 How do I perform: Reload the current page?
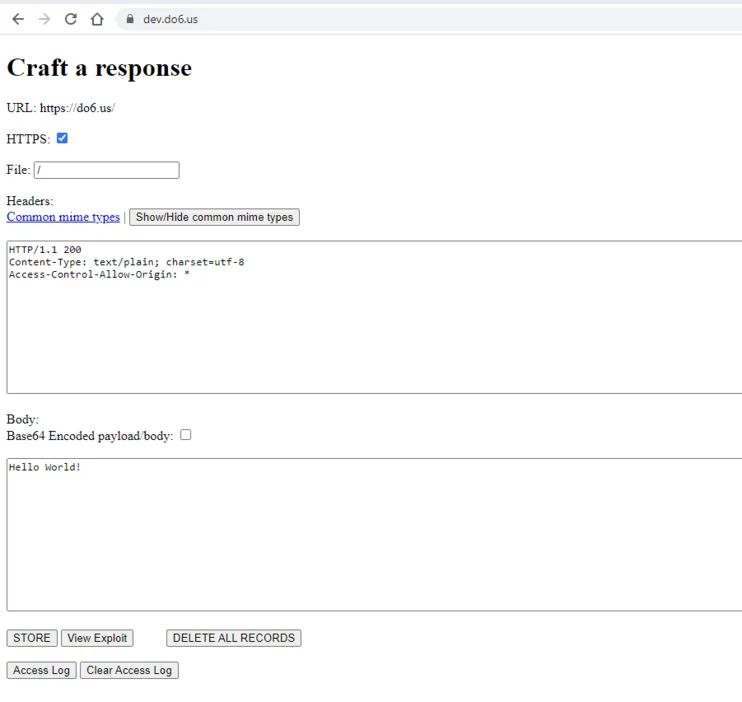click(x=70, y=19)
